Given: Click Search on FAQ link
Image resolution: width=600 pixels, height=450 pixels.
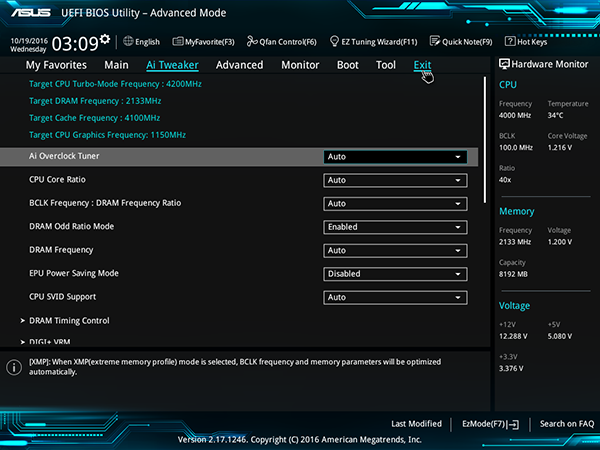Looking at the screenshot, I should 567,424.
